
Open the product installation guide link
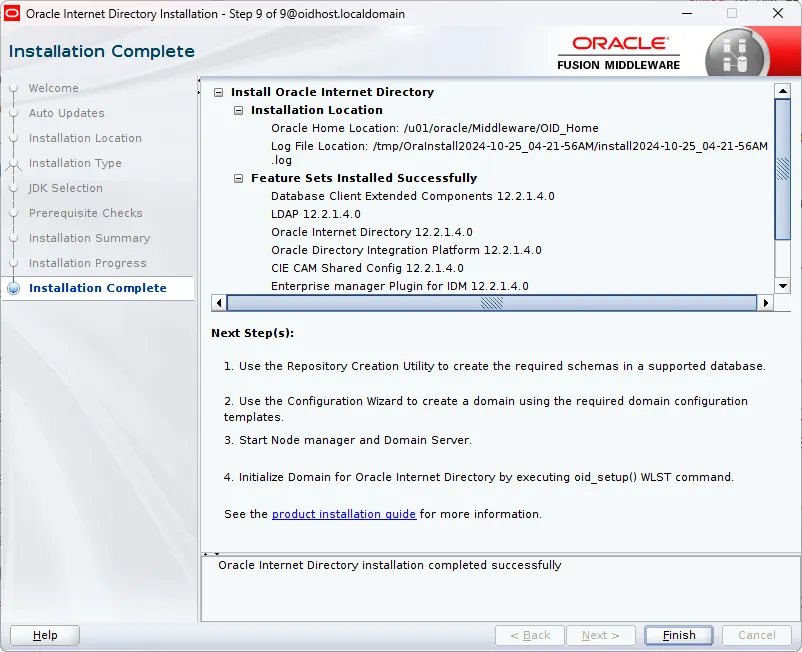344,514
